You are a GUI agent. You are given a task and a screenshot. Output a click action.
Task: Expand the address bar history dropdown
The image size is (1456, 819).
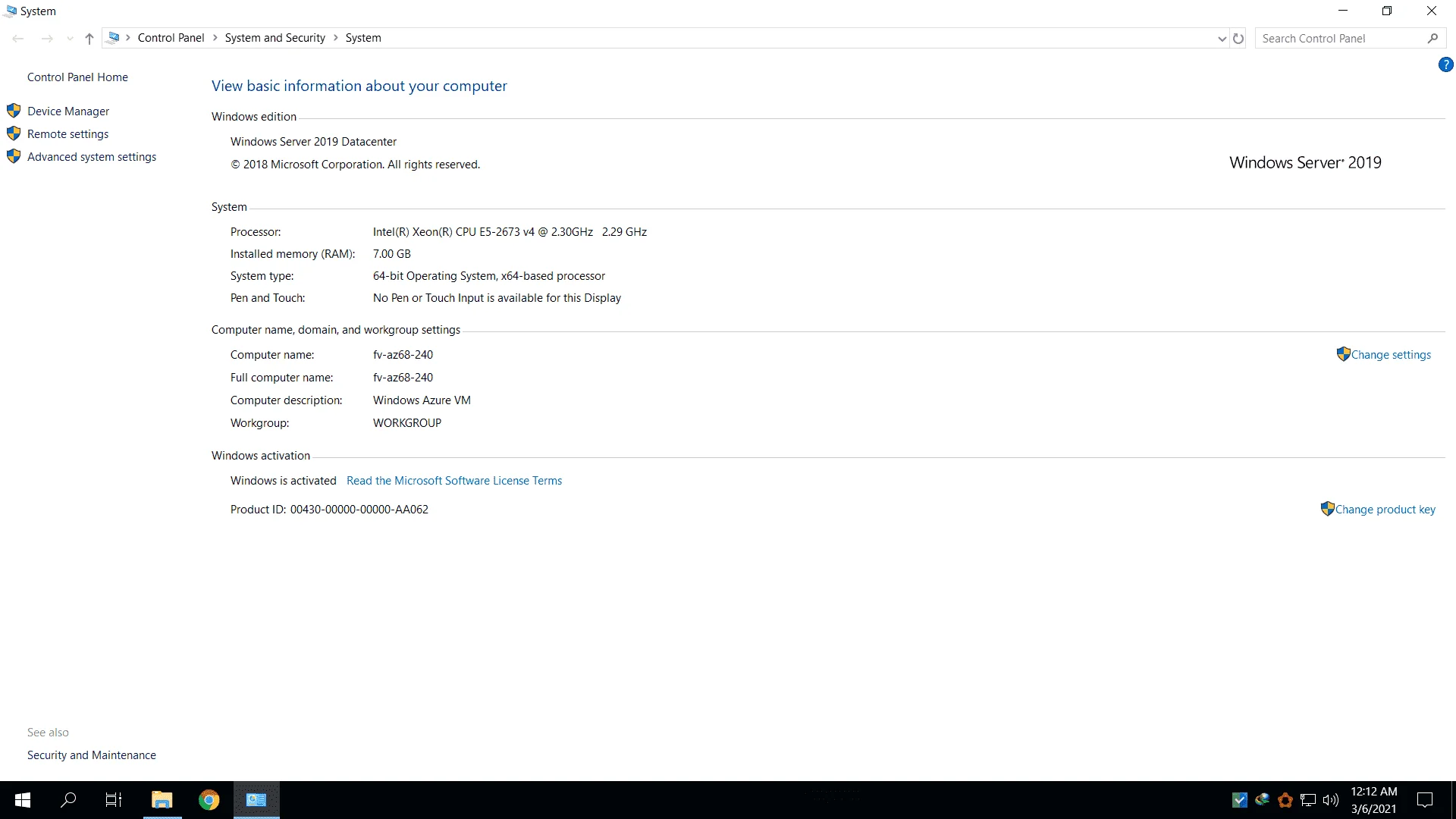click(x=1222, y=39)
